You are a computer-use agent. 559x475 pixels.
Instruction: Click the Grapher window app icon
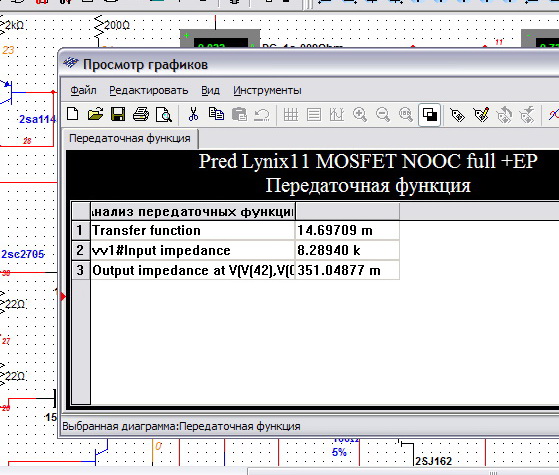(71, 63)
